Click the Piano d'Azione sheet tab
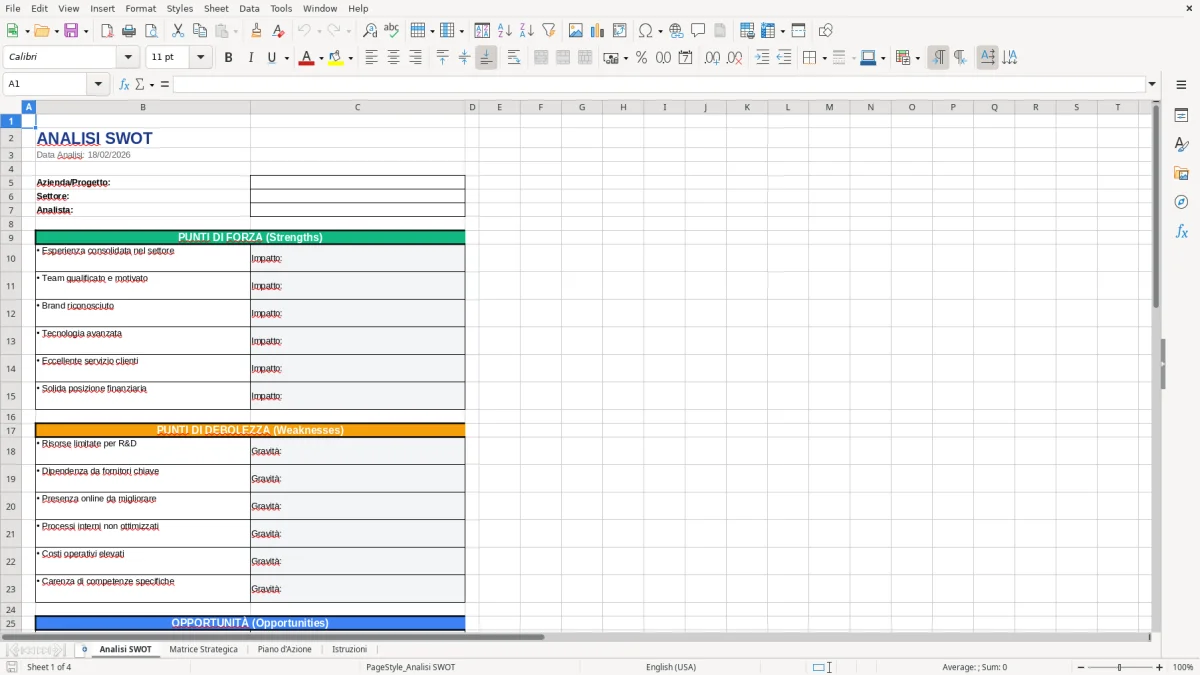 pos(283,648)
